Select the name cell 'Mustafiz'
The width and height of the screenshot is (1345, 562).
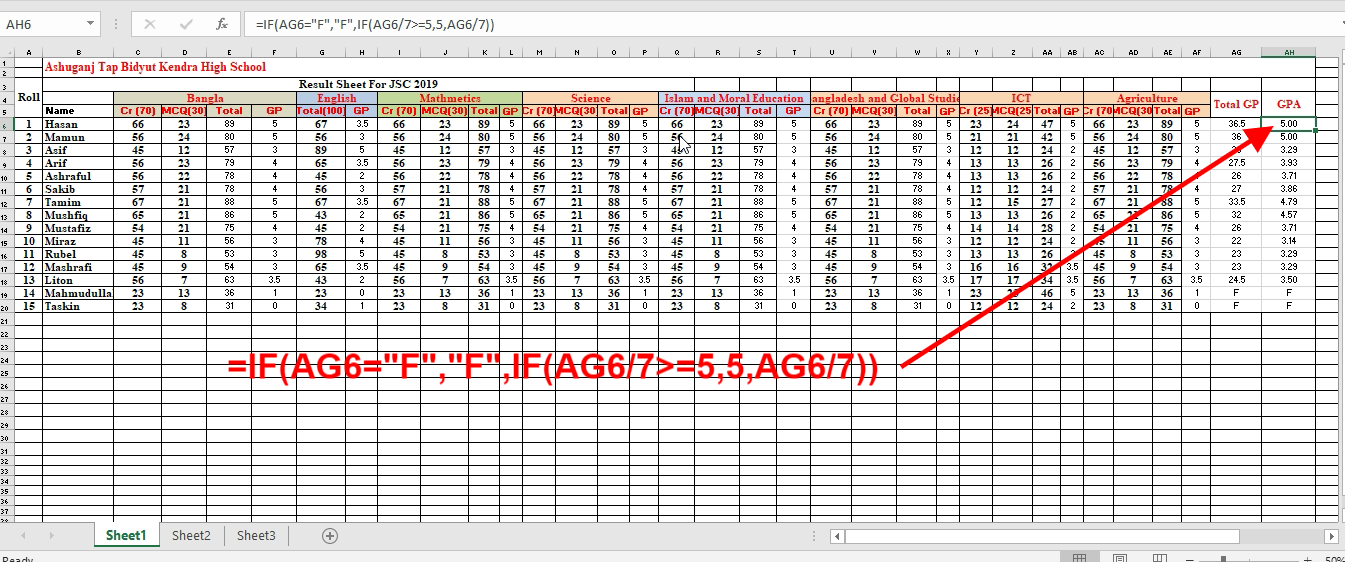78,228
